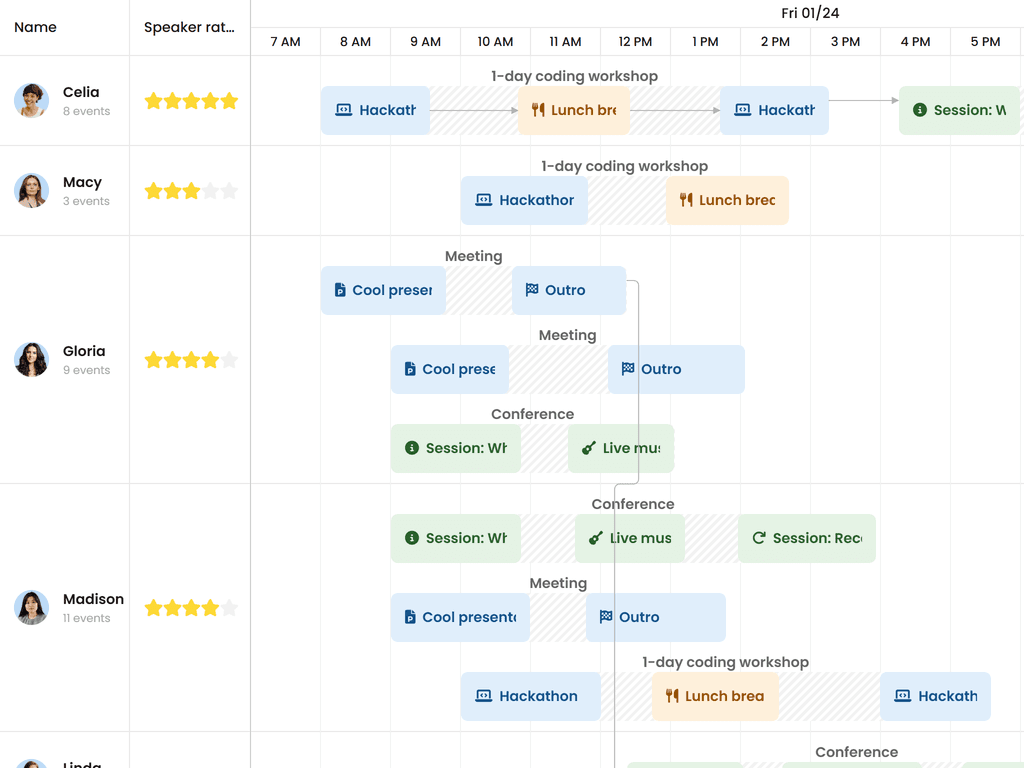The image size is (1024, 768).
Task: Click the cutlery icon on Madison's Lunch break event
Action: pos(670,696)
